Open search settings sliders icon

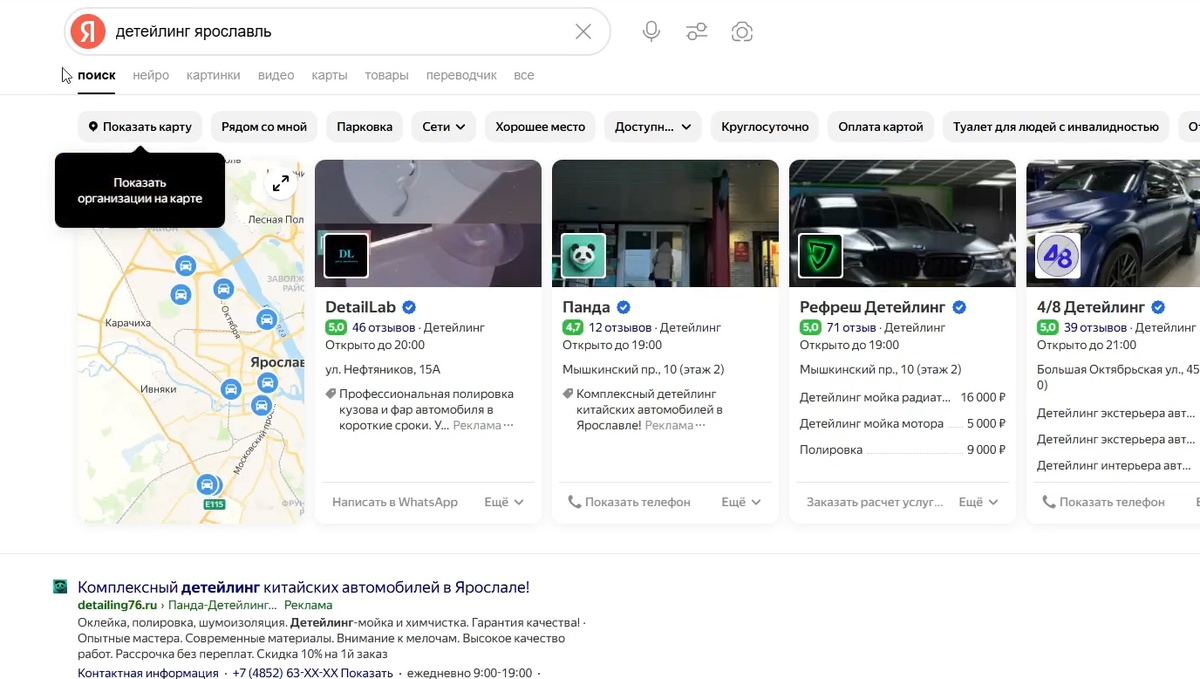point(697,31)
